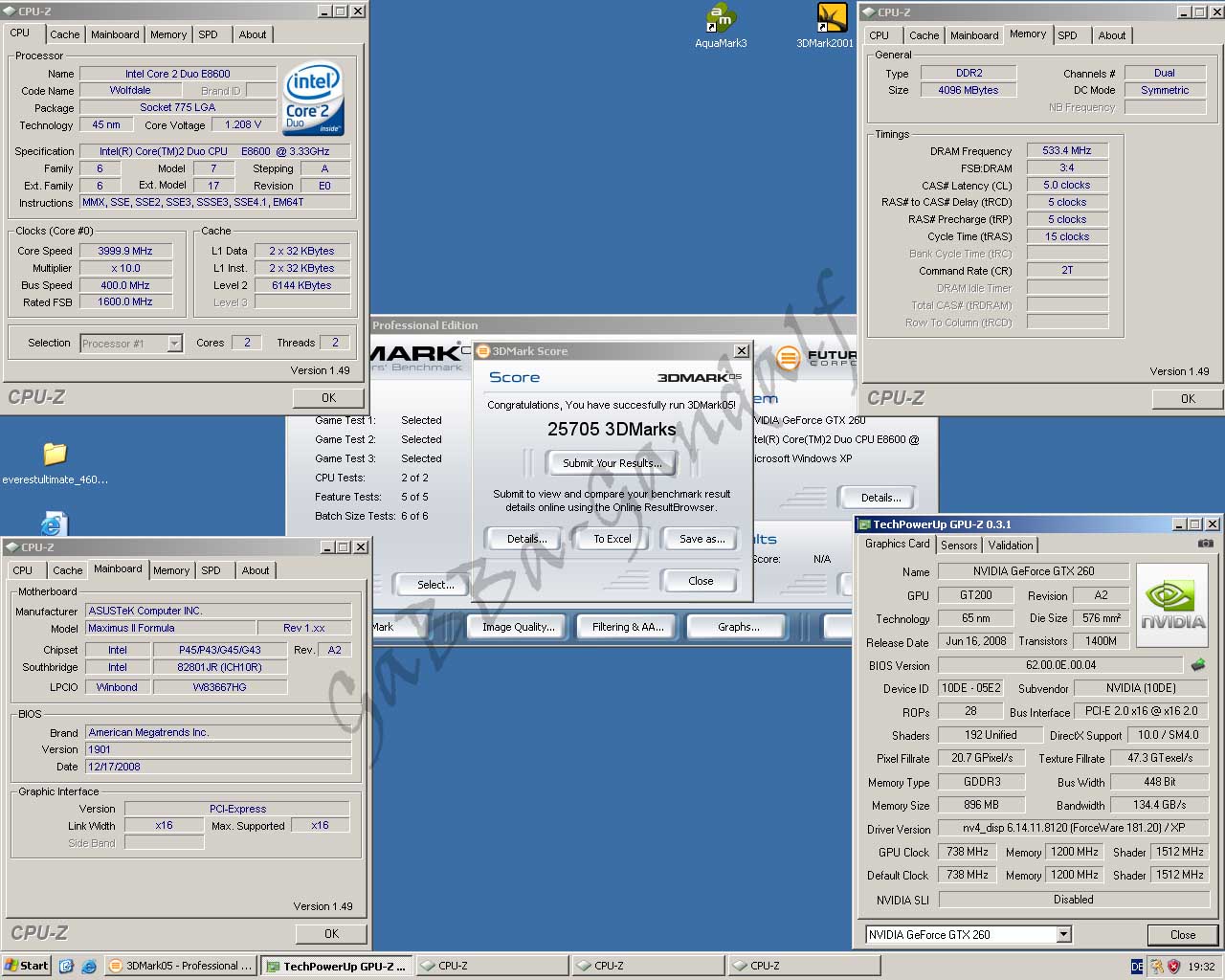1225x980 pixels.
Task: Switch to Cache tab in top-left CPU-Z
Action: click(65, 34)
